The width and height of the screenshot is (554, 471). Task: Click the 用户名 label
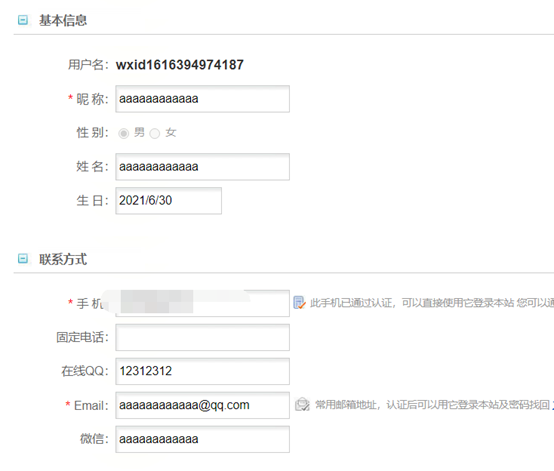[88, 65]
